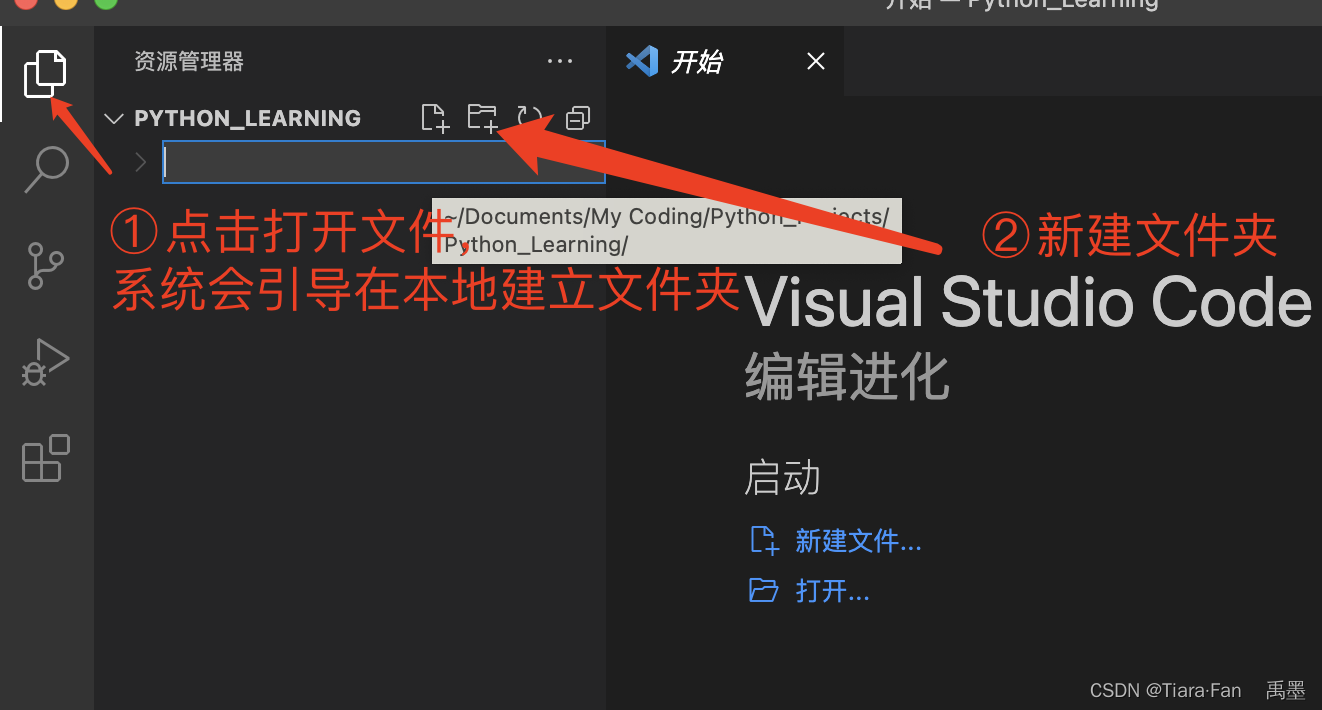Click the New File icon in explorer header
Screen dimensions: 1322x710
[434, 118]
